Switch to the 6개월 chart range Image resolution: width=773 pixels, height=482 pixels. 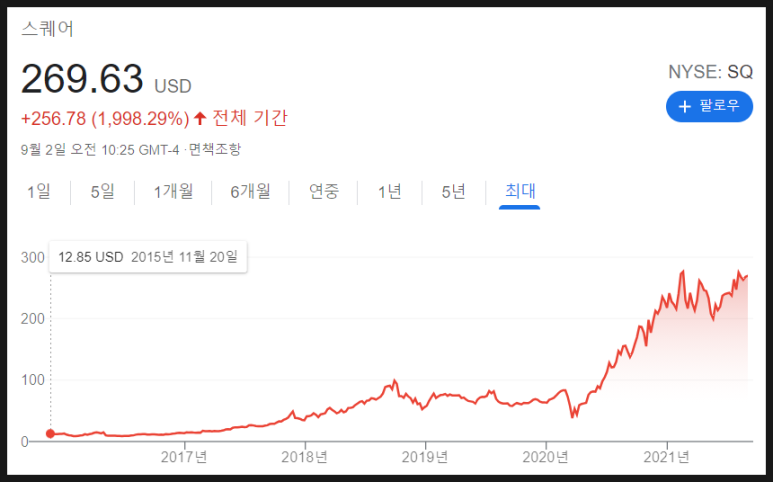click(250, 191)
